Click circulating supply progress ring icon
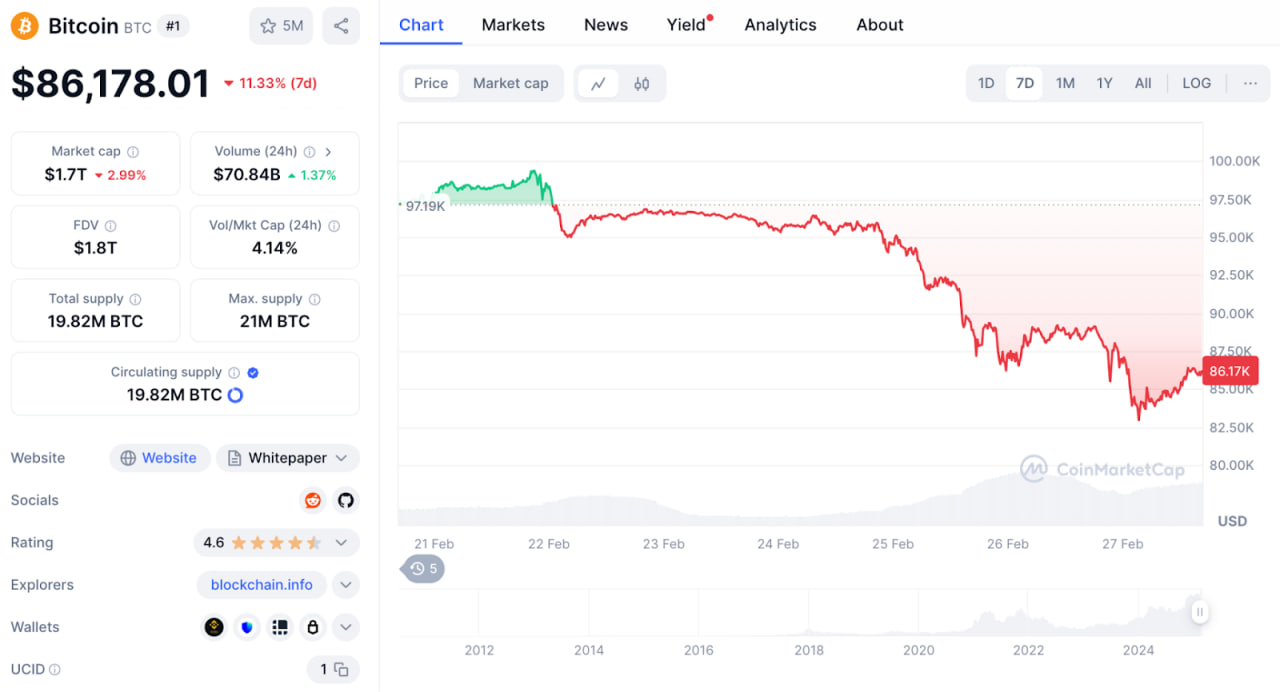The height and width of the screenshot is (692, 1280). 235,395
